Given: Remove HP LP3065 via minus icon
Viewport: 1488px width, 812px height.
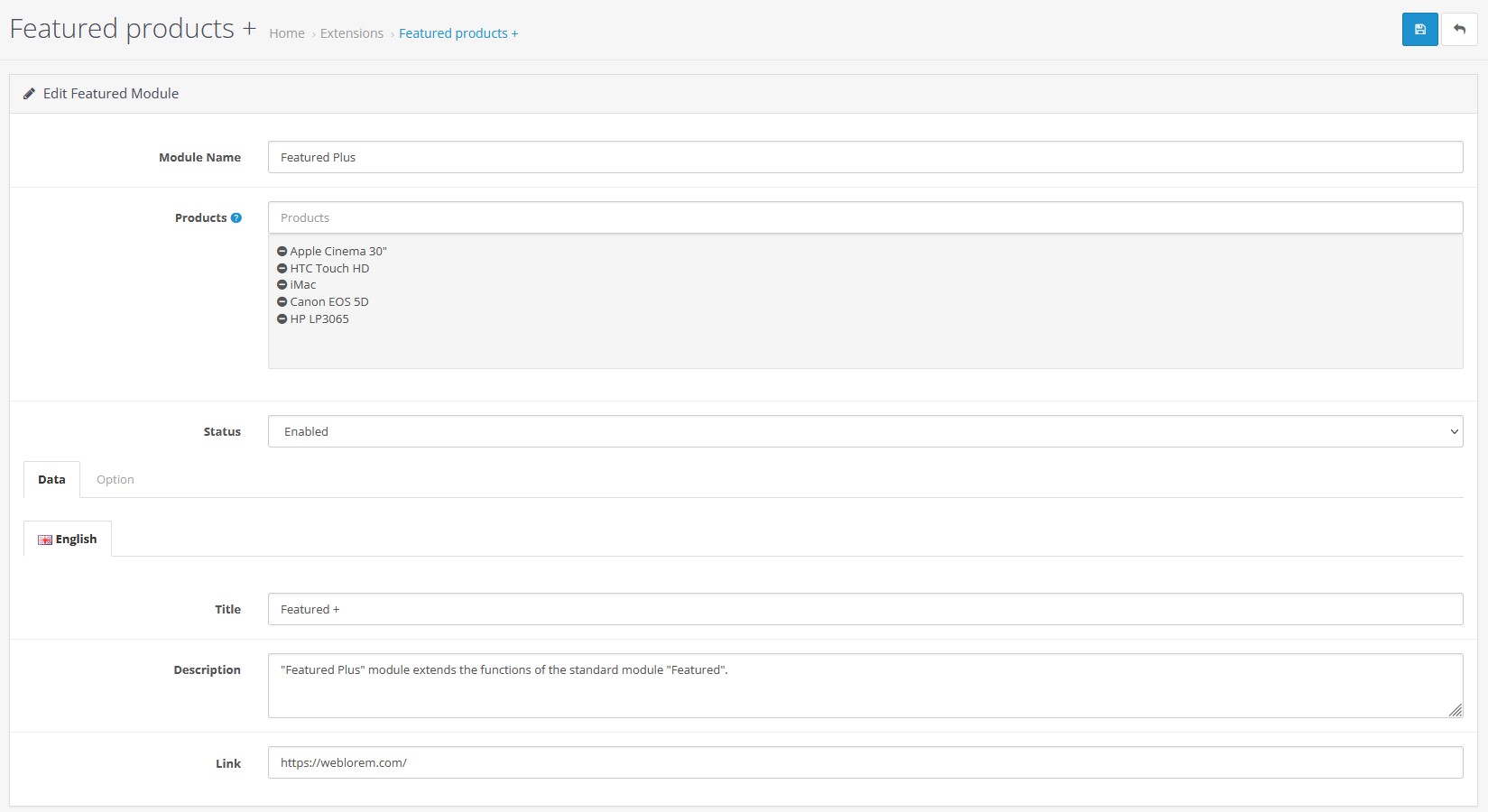Looking at the screenshot, I should pyautogui.click(x=282, y=319).
